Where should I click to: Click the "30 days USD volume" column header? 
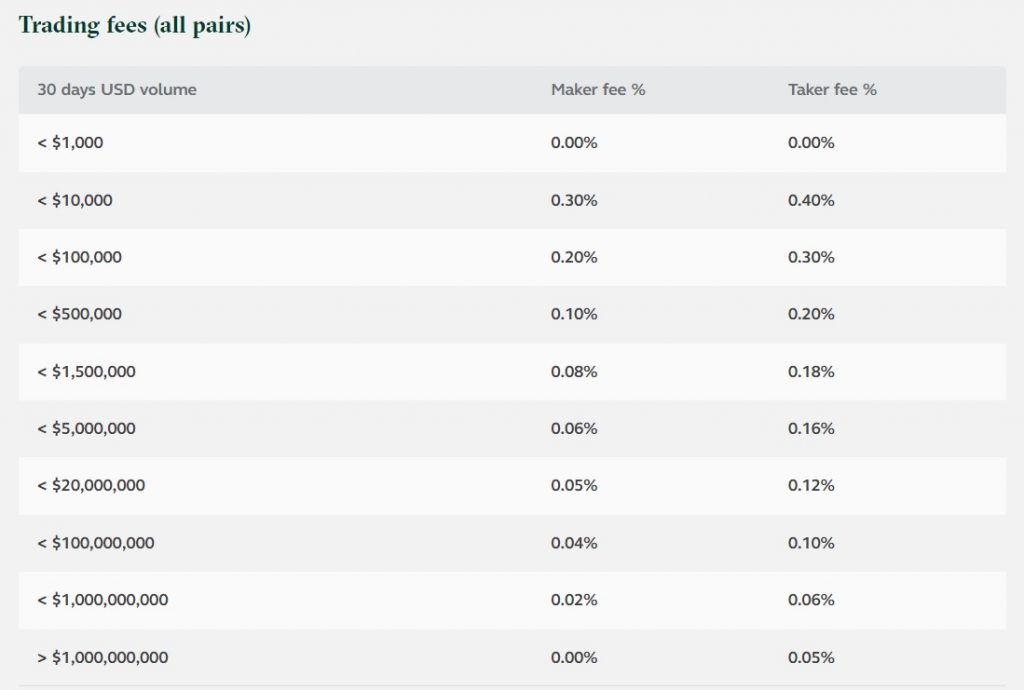(x=117, y=90)
